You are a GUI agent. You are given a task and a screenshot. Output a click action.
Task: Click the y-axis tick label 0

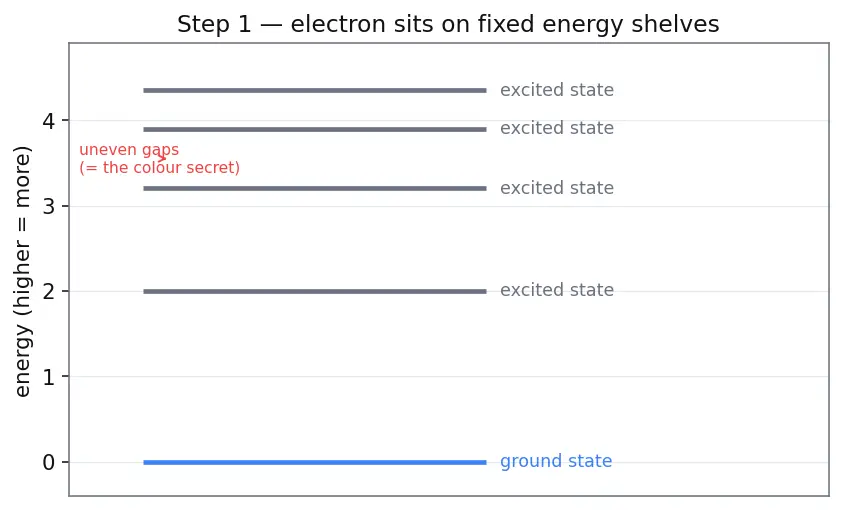click(x=48, y=462)
